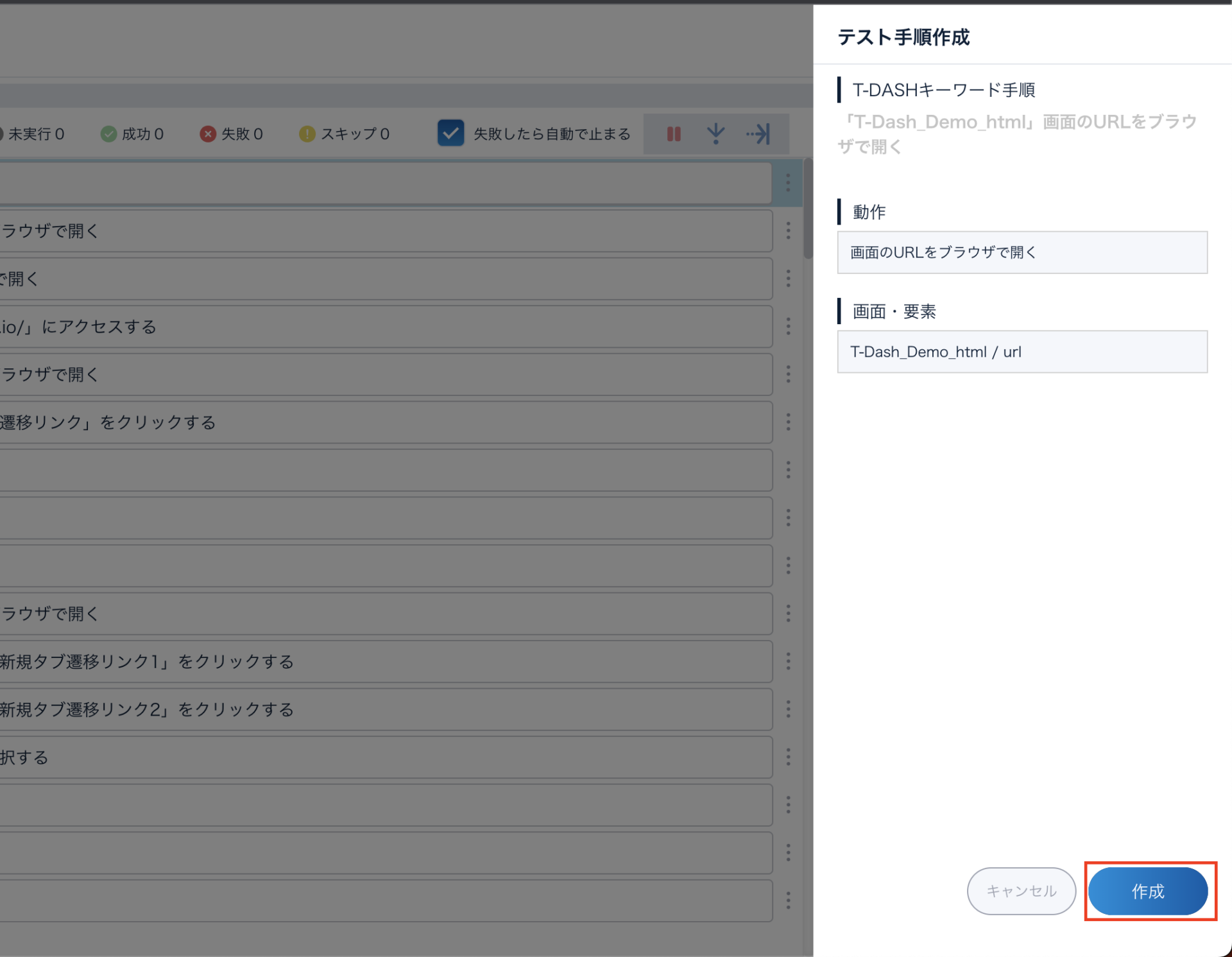This screenshot has width=1232, height=957.
Task: Click the キャンセル button
Action: point(1021,891)
